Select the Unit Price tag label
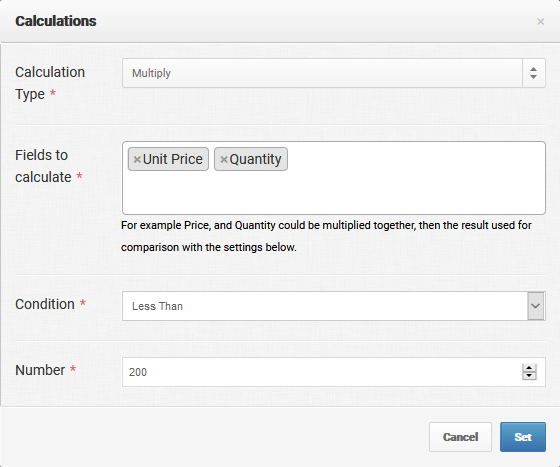The image size is (560, 467). (x=172, y=159)
